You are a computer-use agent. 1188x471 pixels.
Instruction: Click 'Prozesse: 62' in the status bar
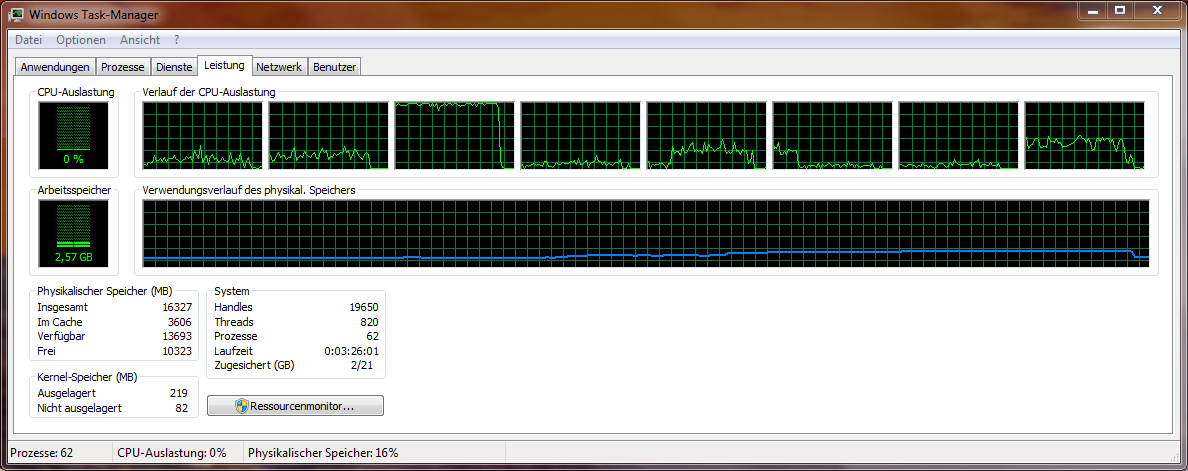point(42,453)
